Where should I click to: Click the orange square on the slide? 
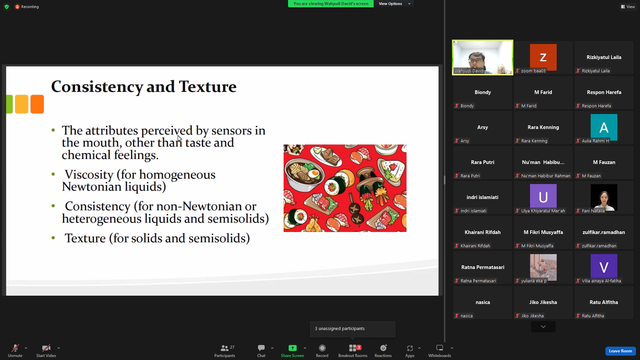click(37, 104)
